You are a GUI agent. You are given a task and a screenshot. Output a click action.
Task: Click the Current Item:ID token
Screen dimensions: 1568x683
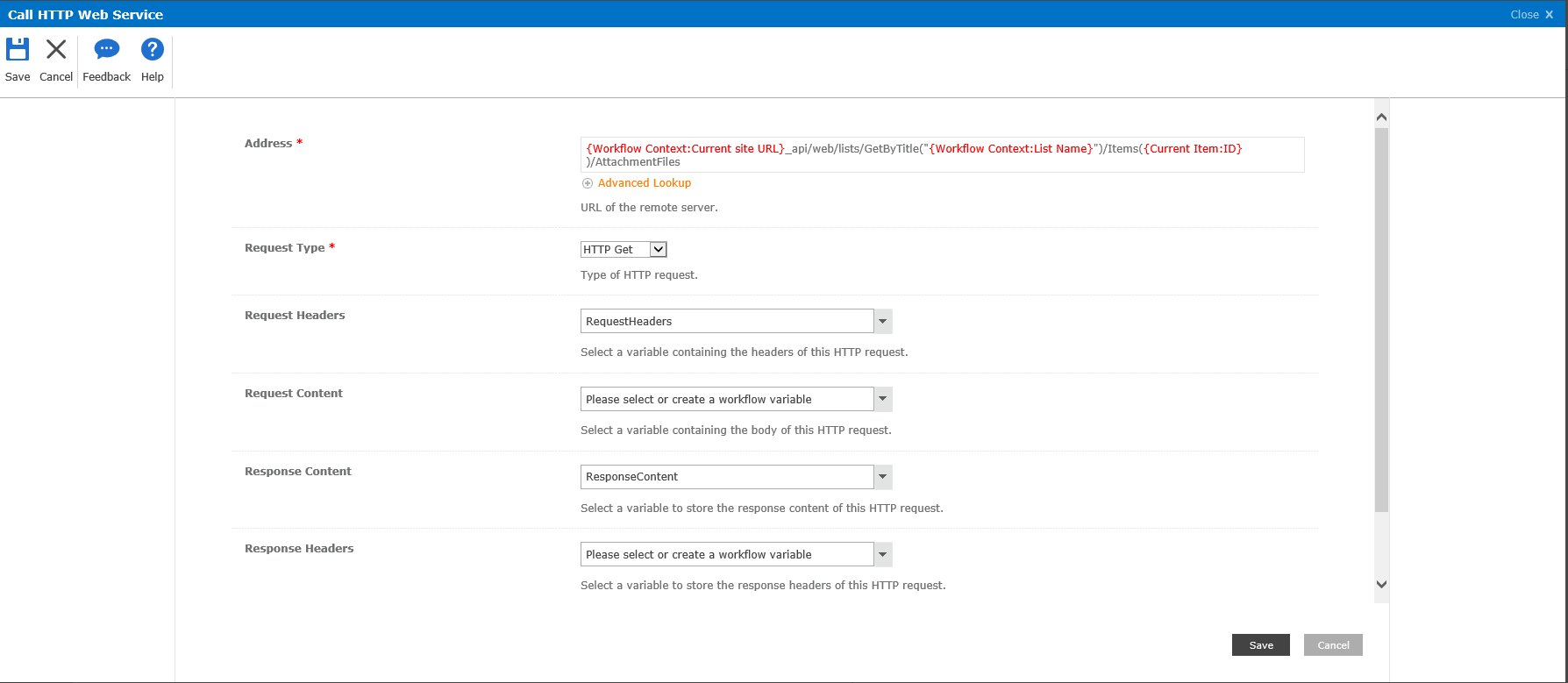point(1193,149)
